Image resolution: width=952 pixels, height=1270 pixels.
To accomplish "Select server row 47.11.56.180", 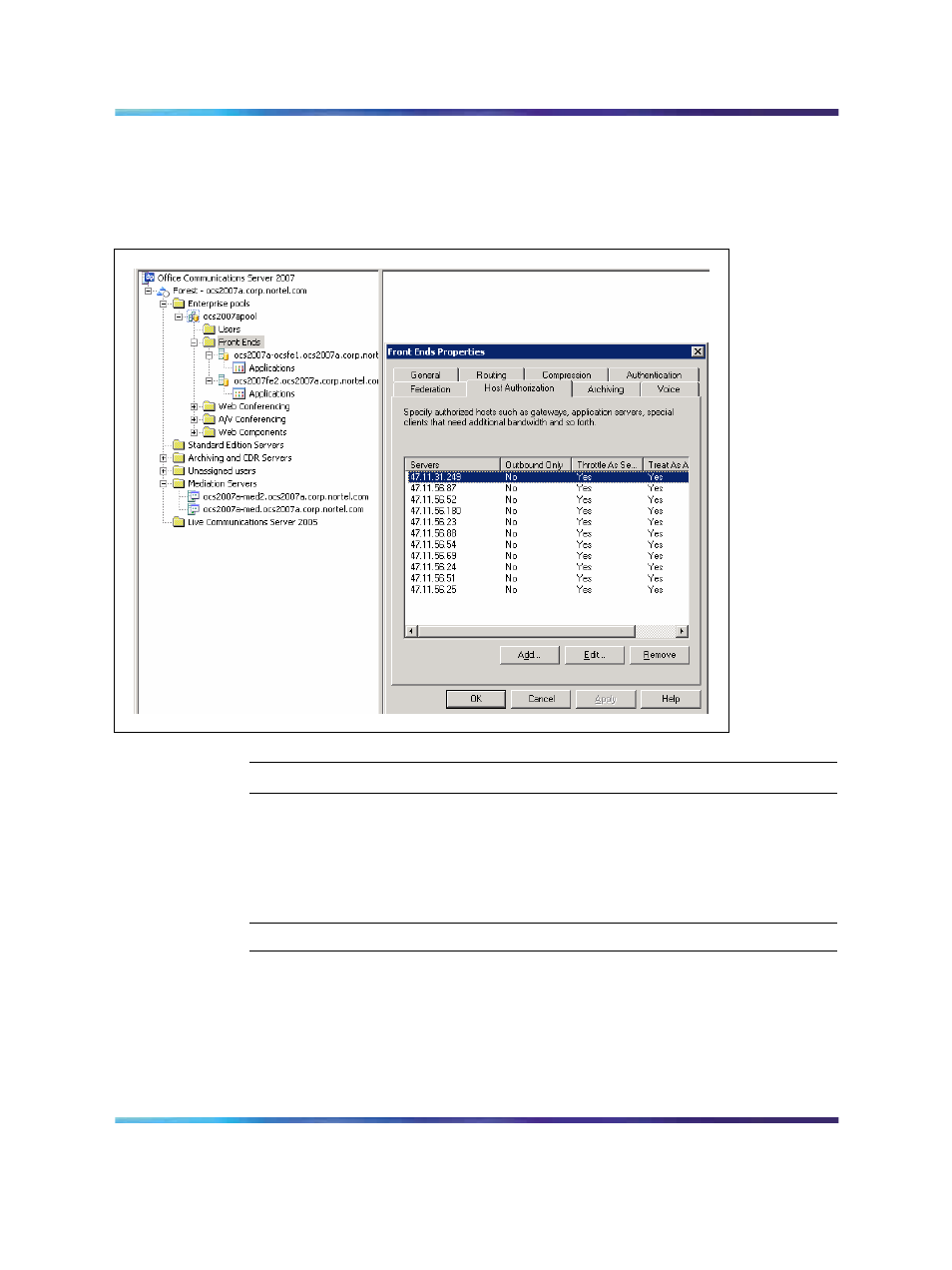I will click(x=547, y=511).
